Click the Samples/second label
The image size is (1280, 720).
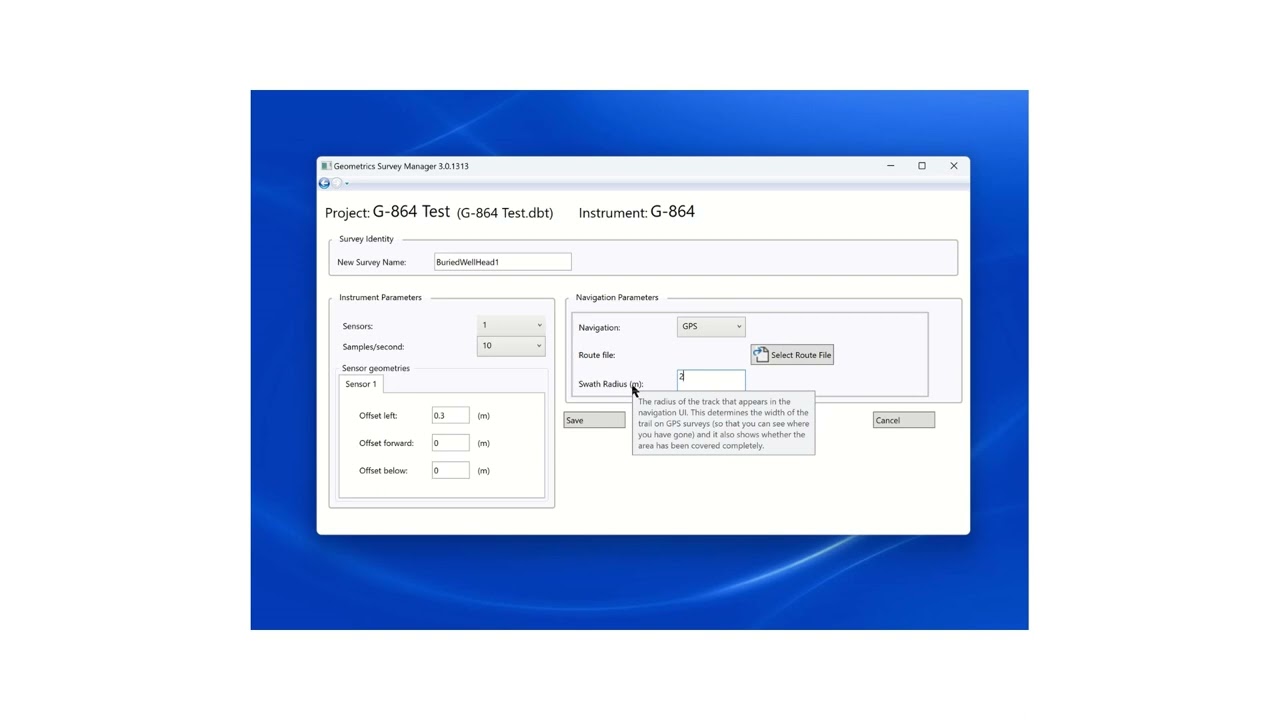click(373, 347)
